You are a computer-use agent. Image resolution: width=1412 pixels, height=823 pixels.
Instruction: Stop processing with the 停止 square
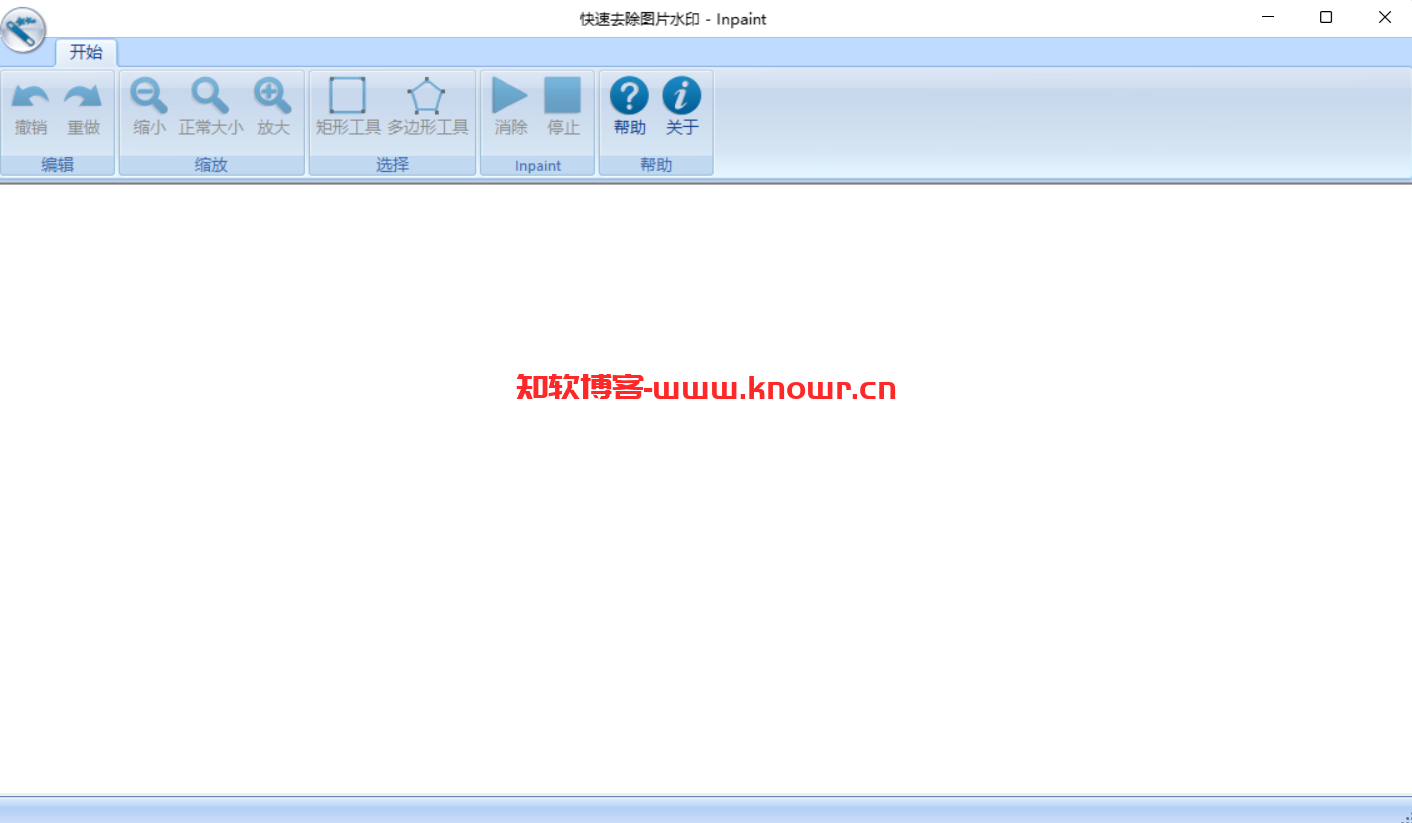563,96
